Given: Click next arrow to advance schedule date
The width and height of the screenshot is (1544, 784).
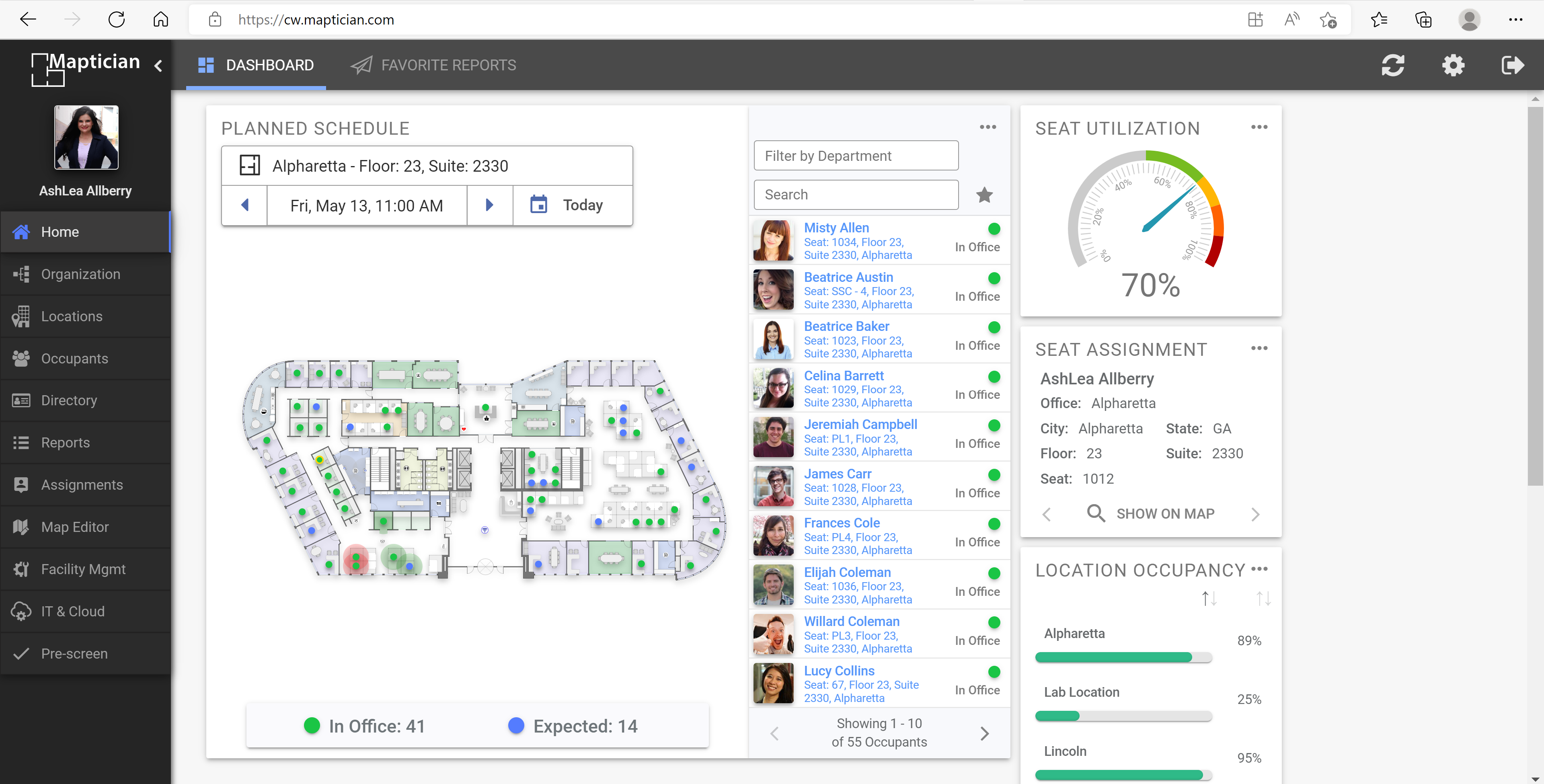Looking at the screenshot, I should click(489, 205).
